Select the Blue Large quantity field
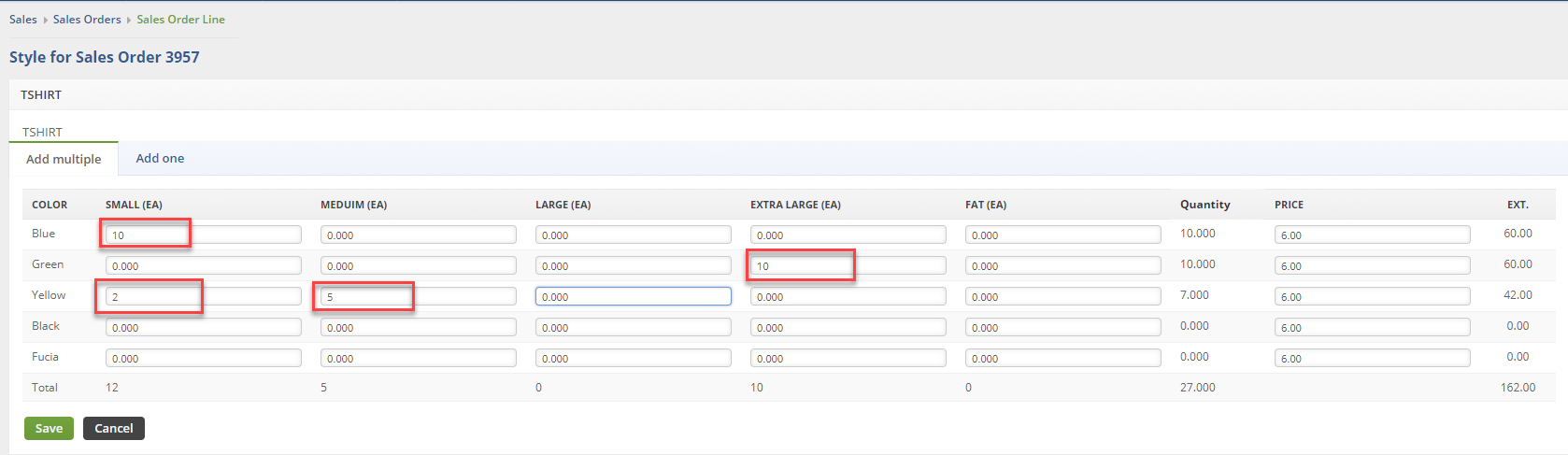The width and height of the screenshot is (1568, 455). pyautogui.click(x=634, y=235)
